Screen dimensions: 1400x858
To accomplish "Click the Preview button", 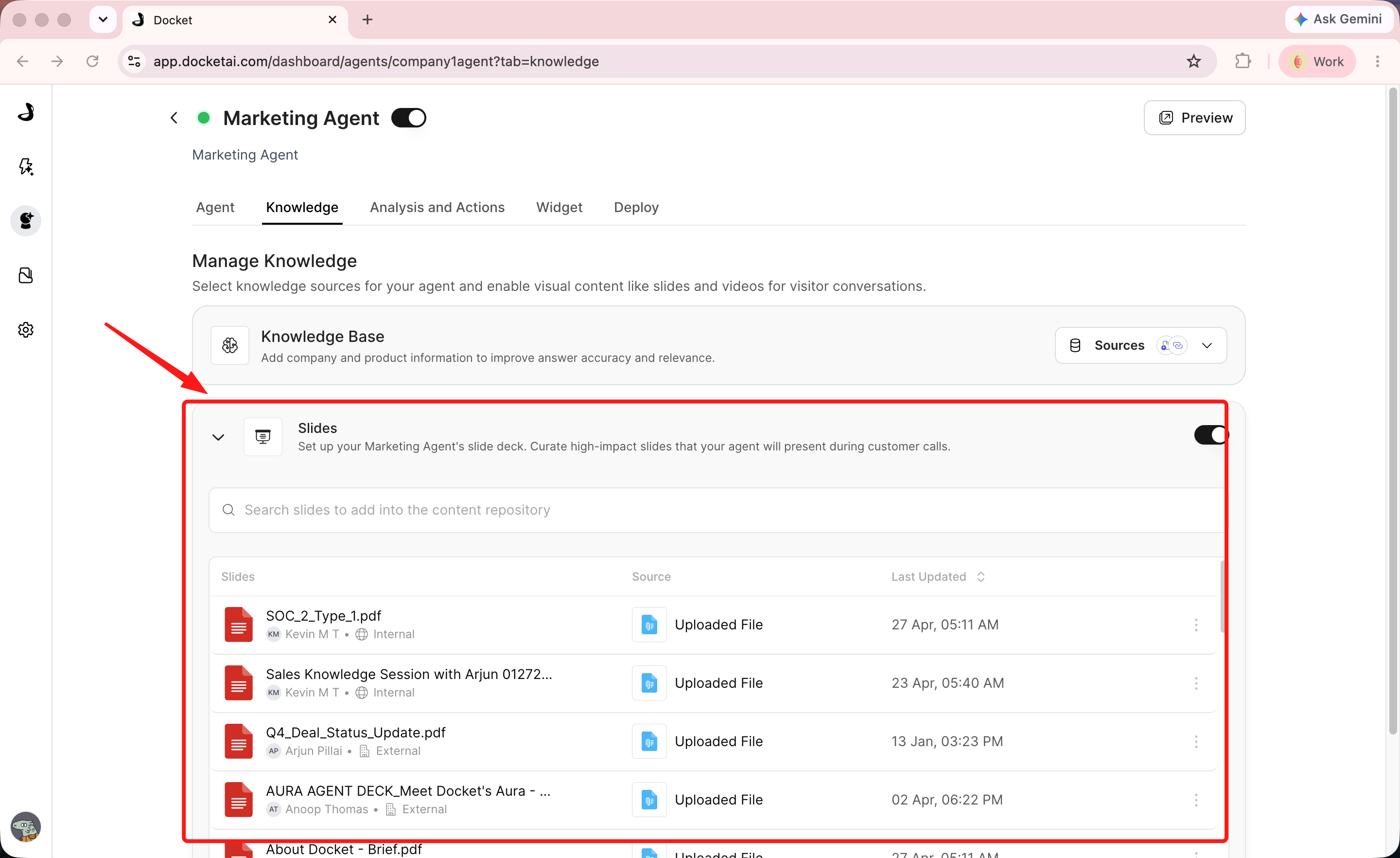I will point(1194,118).
